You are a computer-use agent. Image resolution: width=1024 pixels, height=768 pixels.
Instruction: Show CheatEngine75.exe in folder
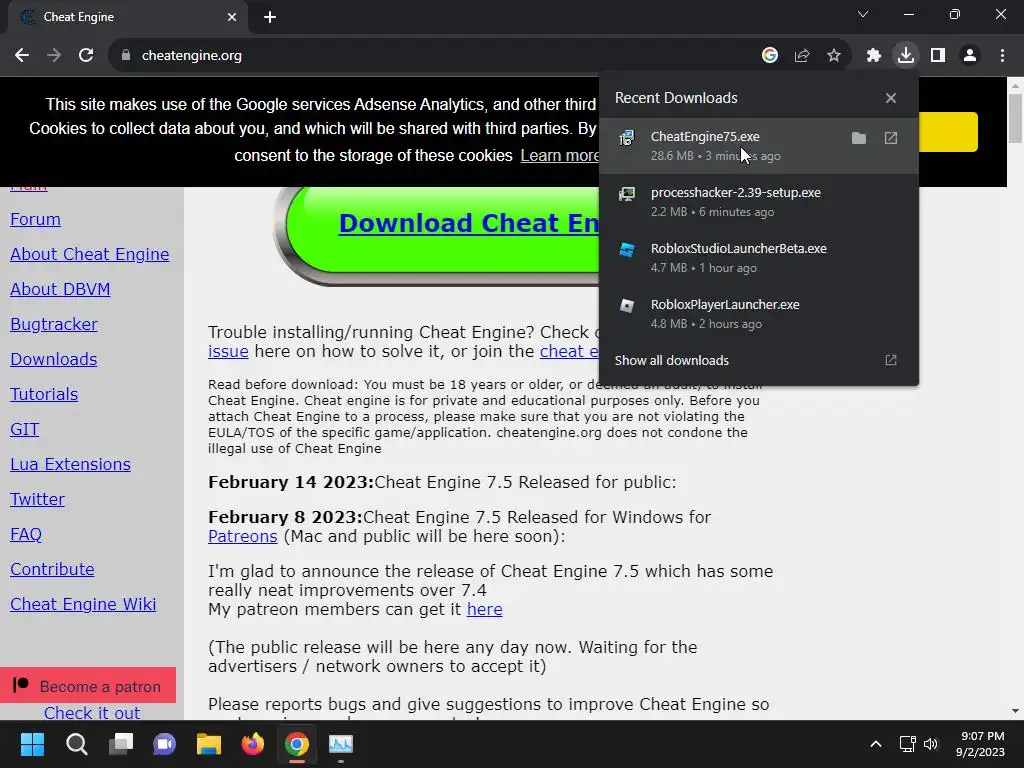(859, 138)
